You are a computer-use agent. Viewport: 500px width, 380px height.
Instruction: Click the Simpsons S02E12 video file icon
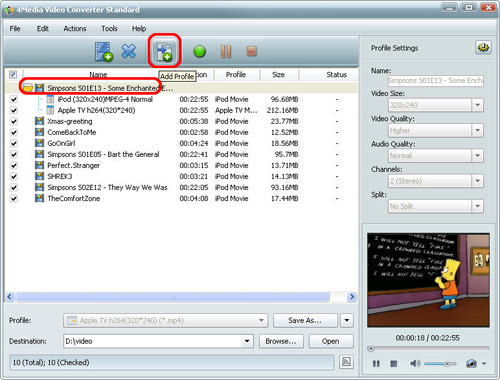[39, 187]
